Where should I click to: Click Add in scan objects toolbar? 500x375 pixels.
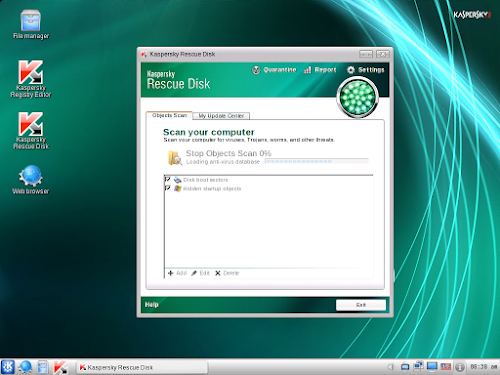tap(181, 273)
